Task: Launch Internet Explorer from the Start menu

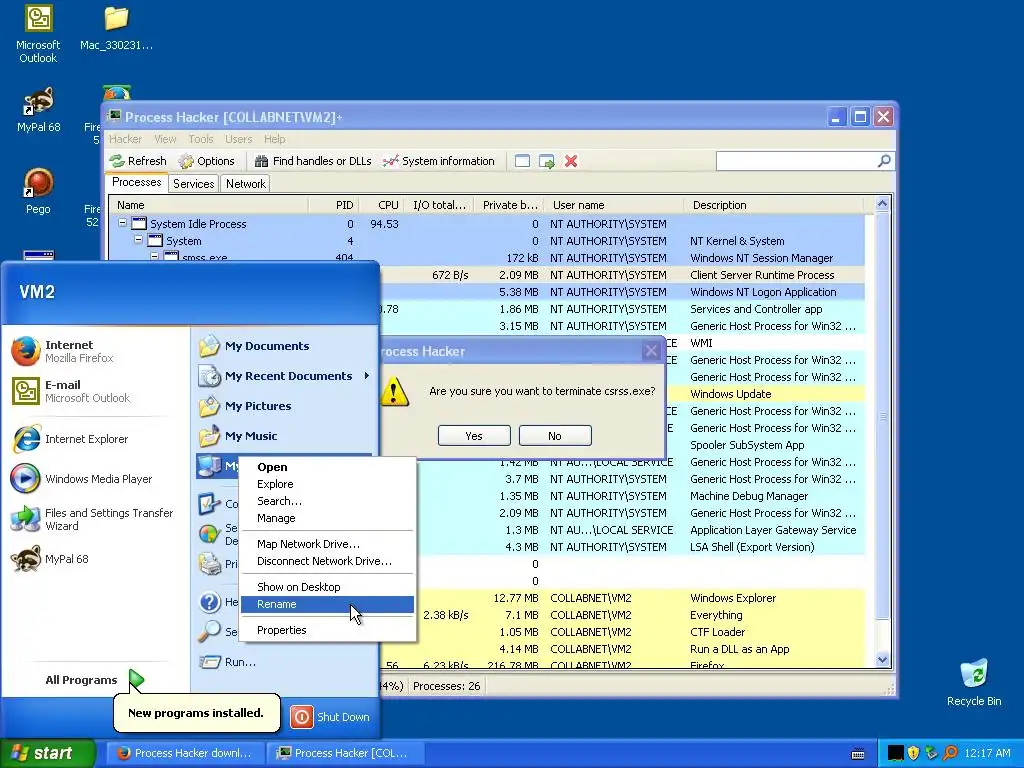Action: coord(97,439)
